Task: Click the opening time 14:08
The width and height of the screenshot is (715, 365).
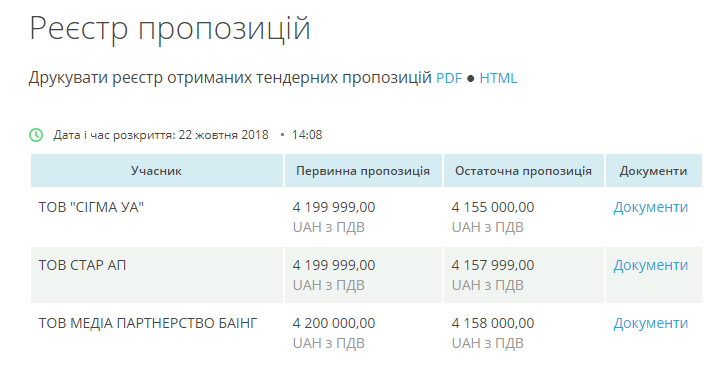Action: [307, 135]
